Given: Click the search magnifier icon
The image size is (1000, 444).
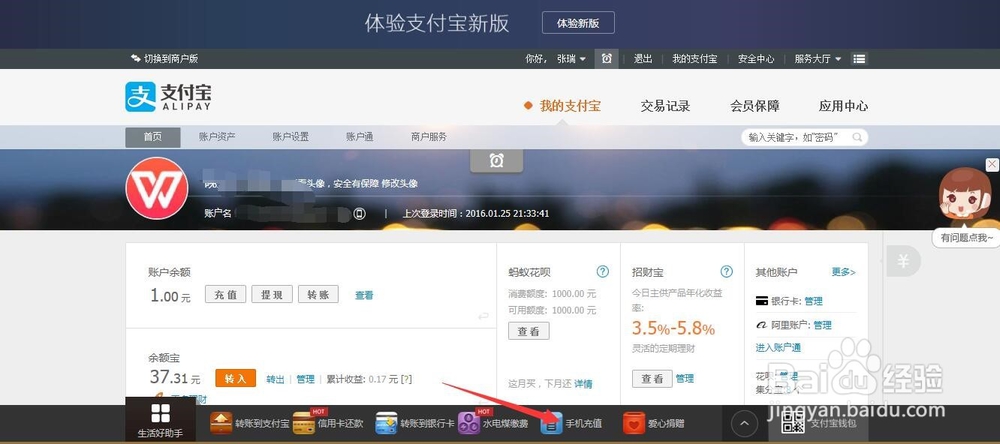Looking at the screenshot, I should pyautogui.click(x=857, y=137).
